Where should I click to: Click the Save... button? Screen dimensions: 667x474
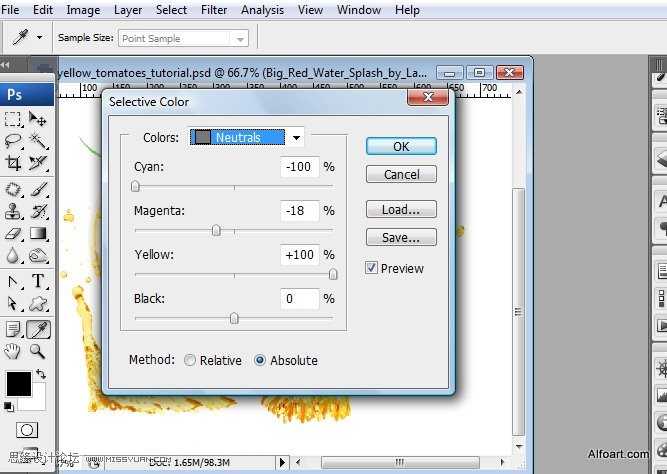(x=401, y=237)
